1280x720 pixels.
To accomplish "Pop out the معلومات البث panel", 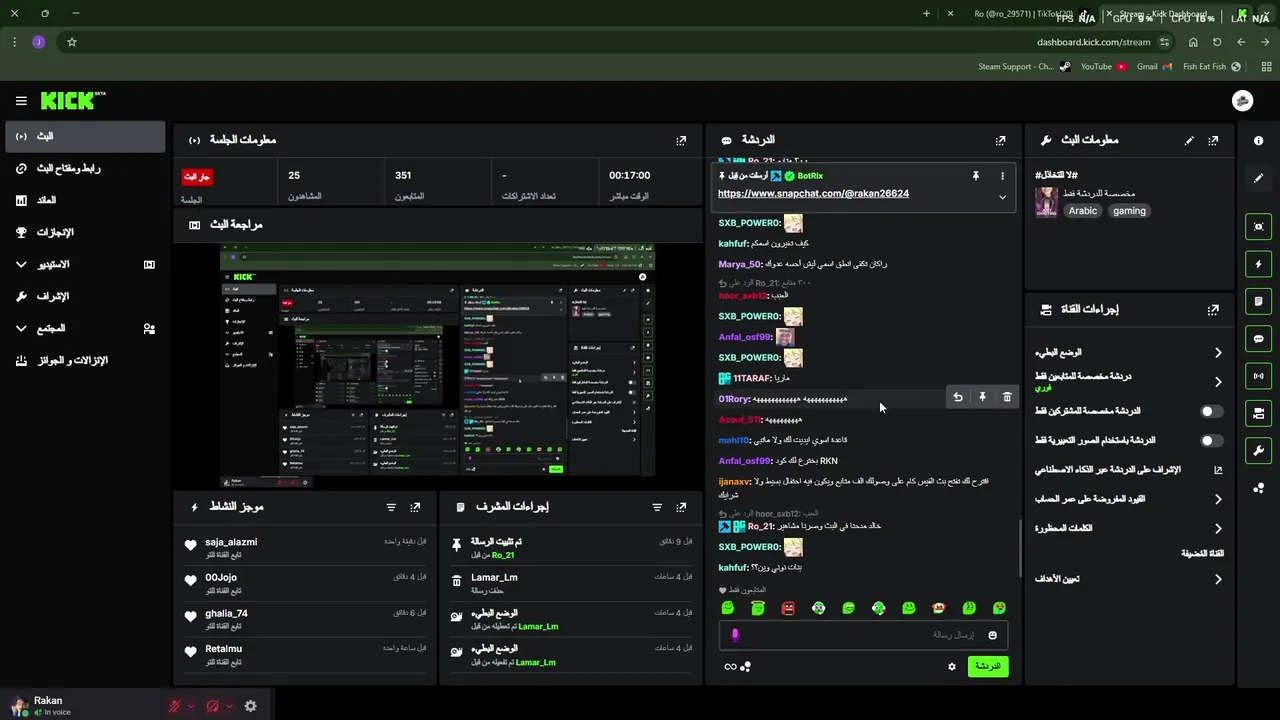I will 1213,141.
